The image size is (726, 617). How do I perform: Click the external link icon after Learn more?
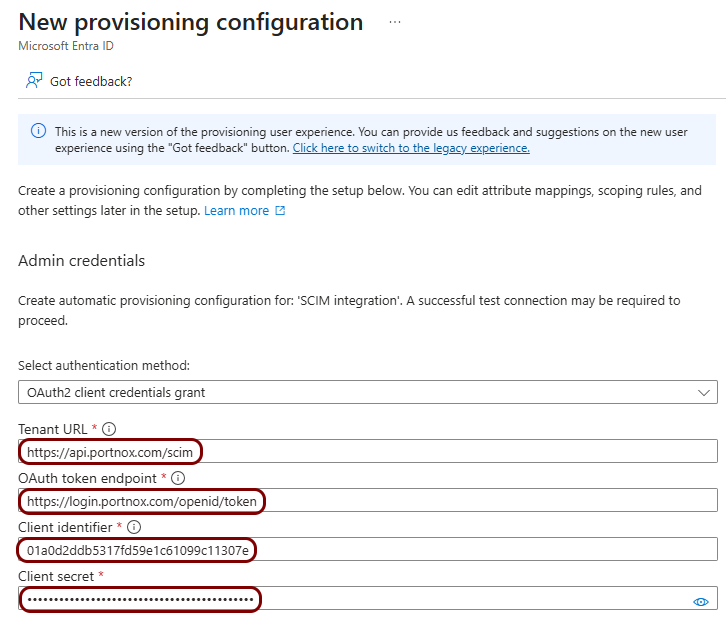280,211
